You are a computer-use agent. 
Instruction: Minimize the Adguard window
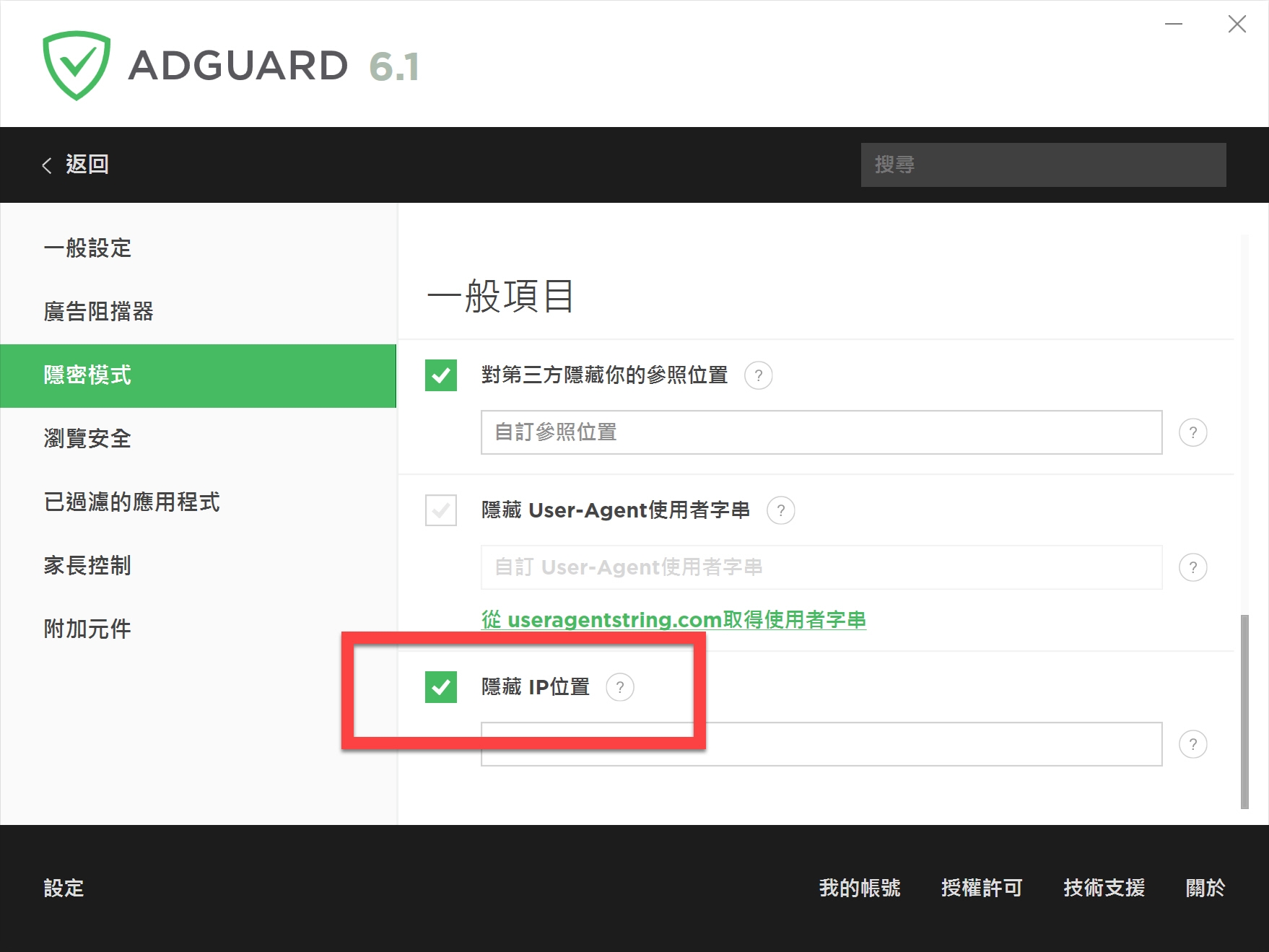(x=1174, y=24)
